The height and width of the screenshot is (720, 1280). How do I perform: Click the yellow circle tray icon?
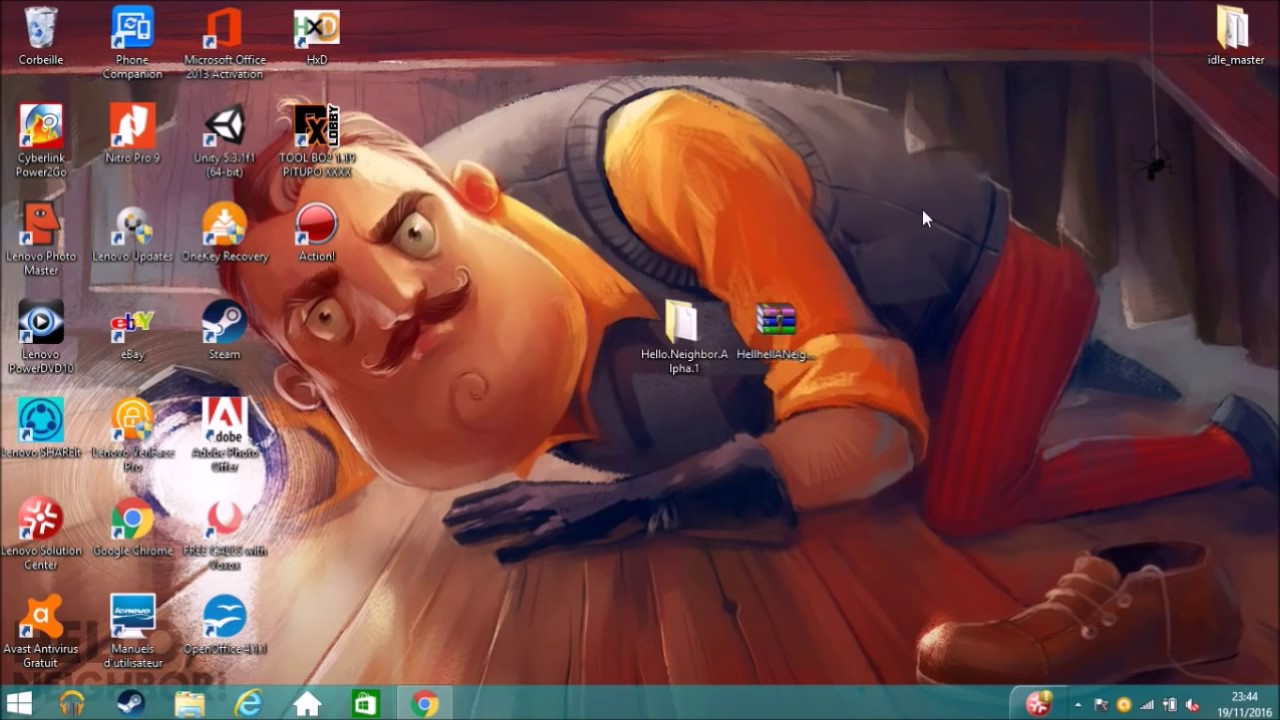click(x=1123, y=705)
